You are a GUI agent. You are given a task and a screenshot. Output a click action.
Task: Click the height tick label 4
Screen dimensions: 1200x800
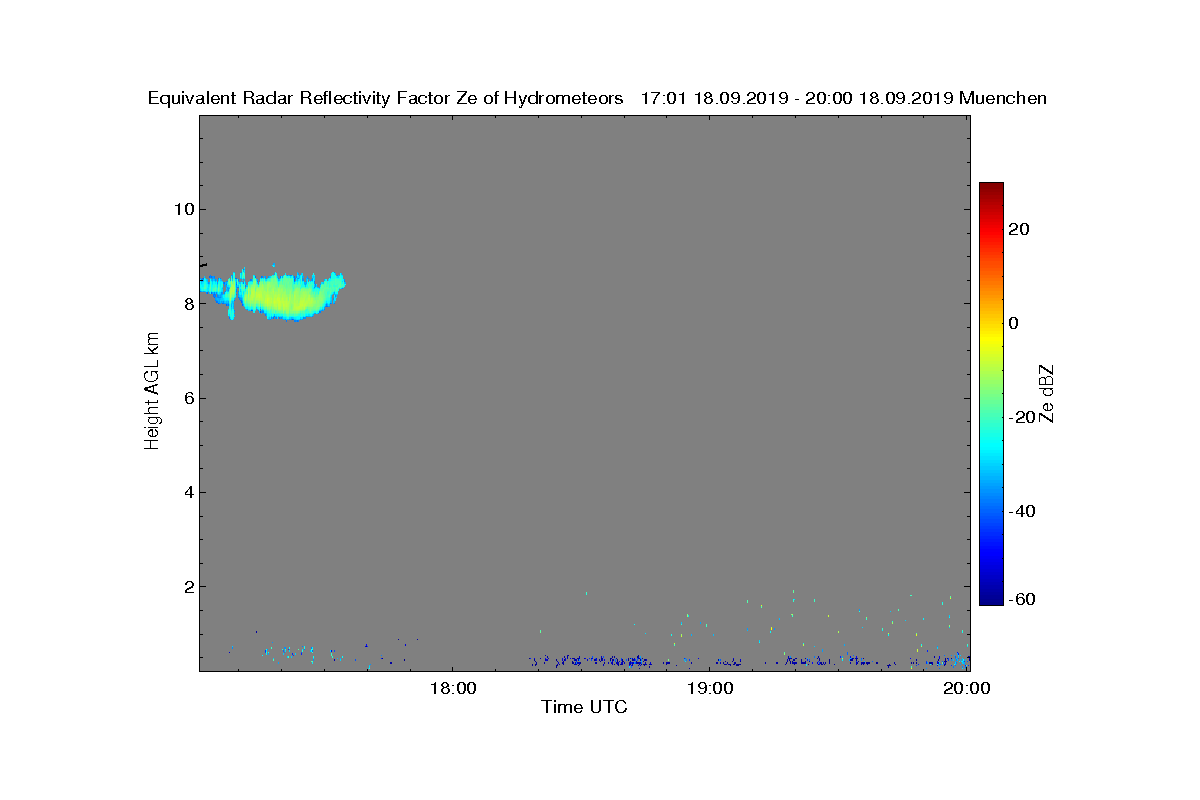pos(187,492)
